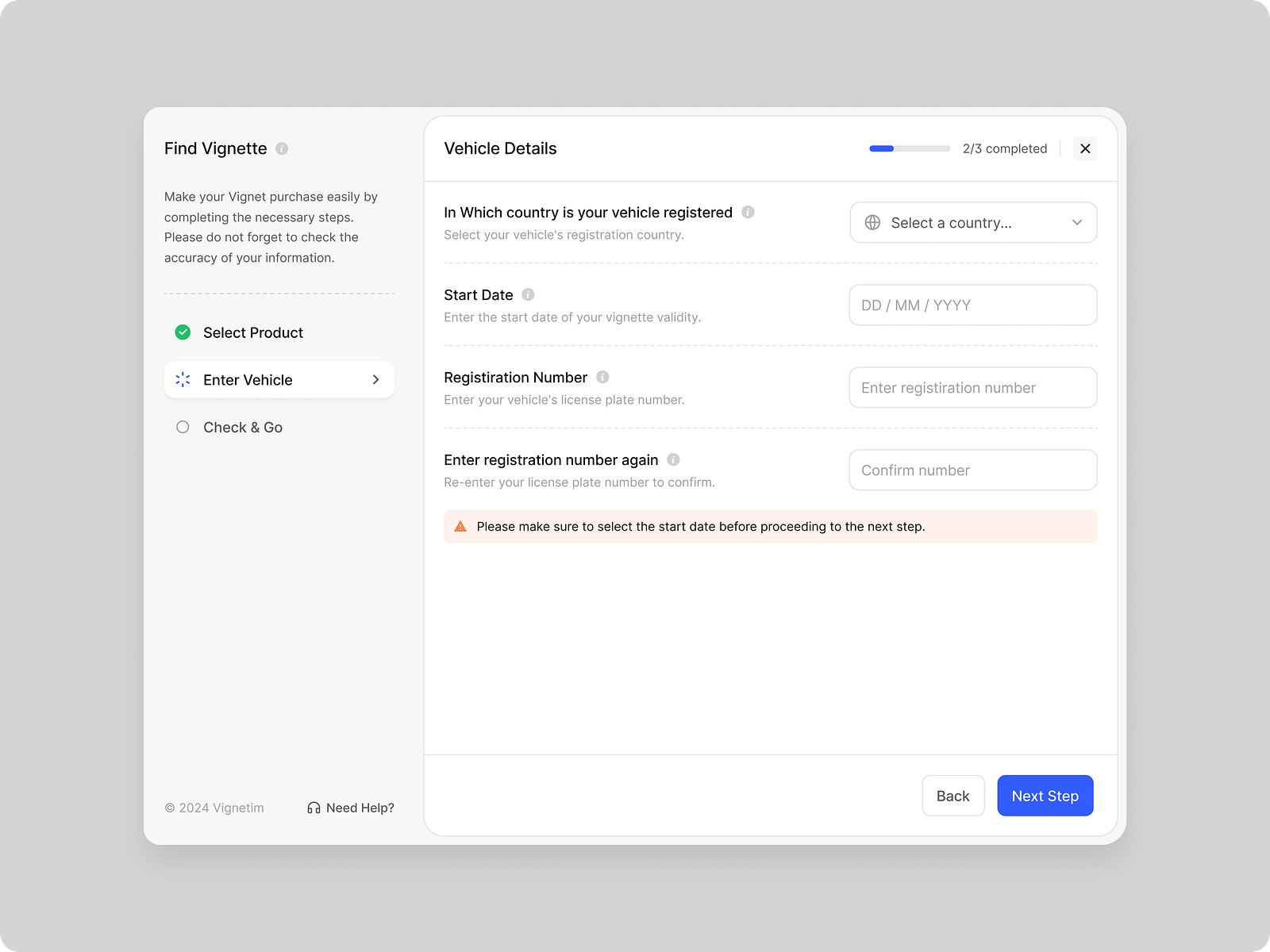Click the Next Step button
Screen dimensions: 1270x952
(1045, 796)
